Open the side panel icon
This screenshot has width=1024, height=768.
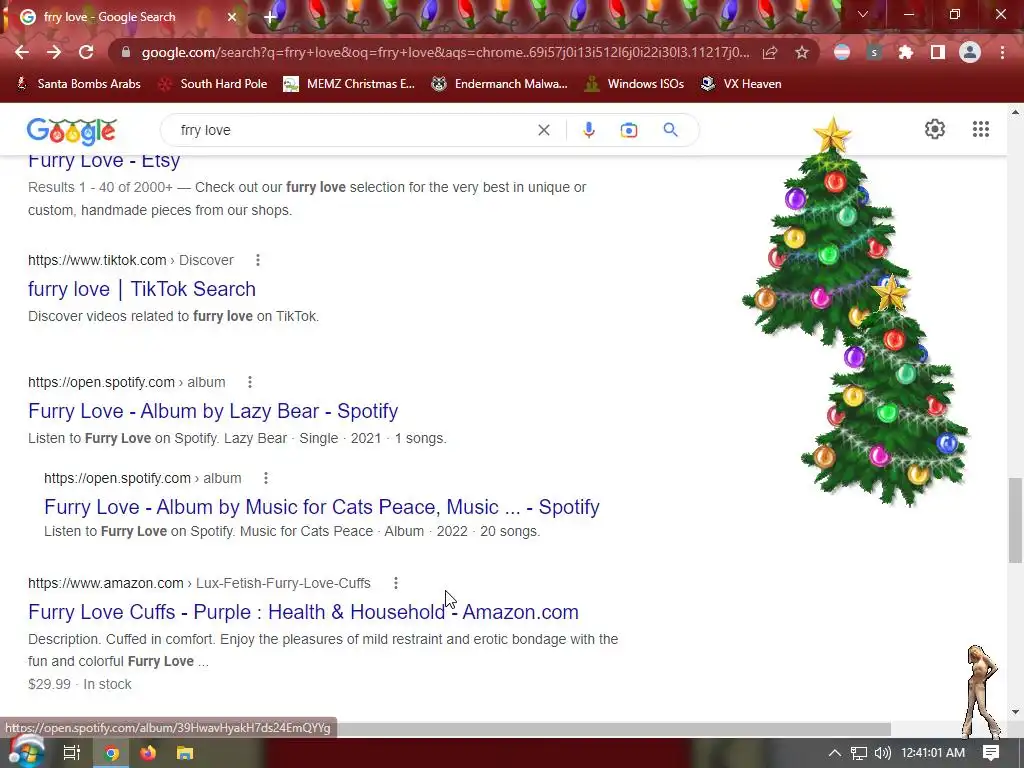pos(938,52)
